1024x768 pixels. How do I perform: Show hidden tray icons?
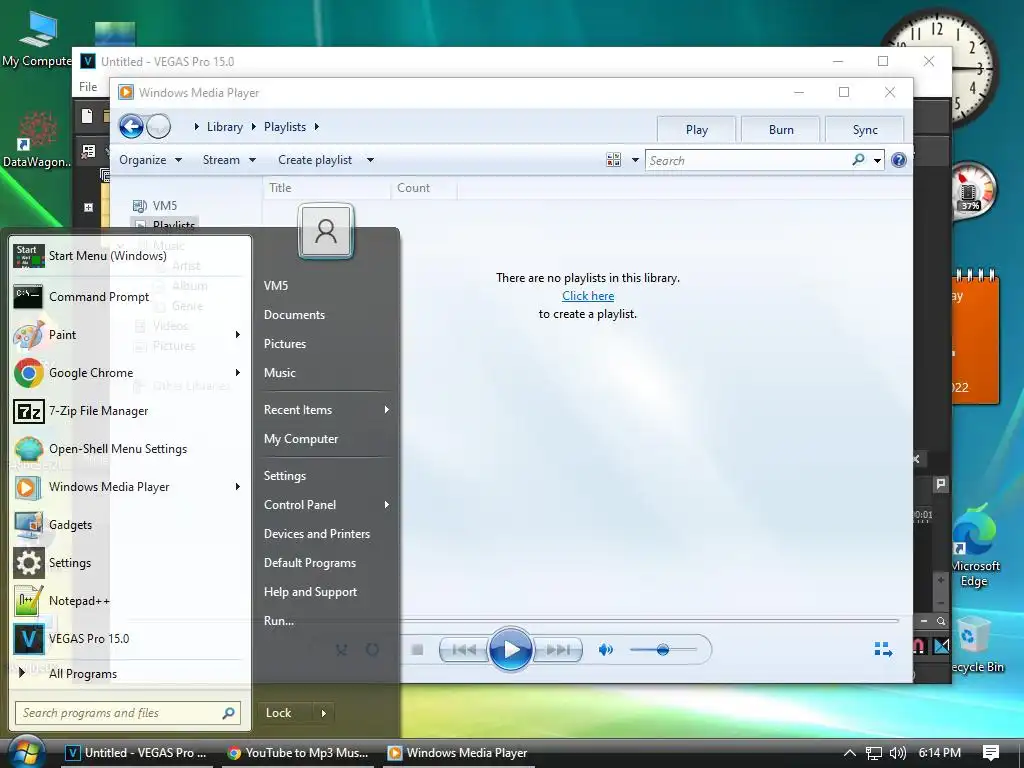point(850,752)
